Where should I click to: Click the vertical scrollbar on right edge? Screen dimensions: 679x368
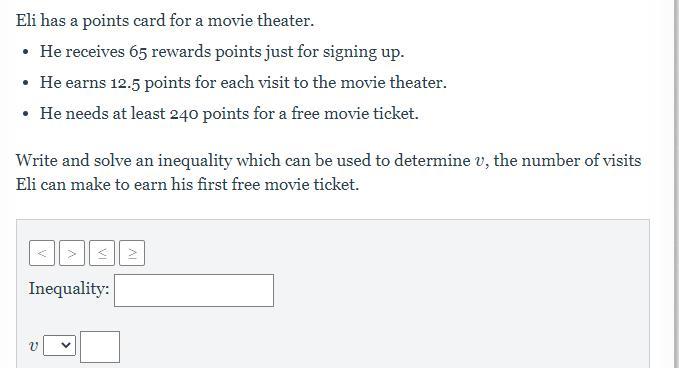click(675, 184)
